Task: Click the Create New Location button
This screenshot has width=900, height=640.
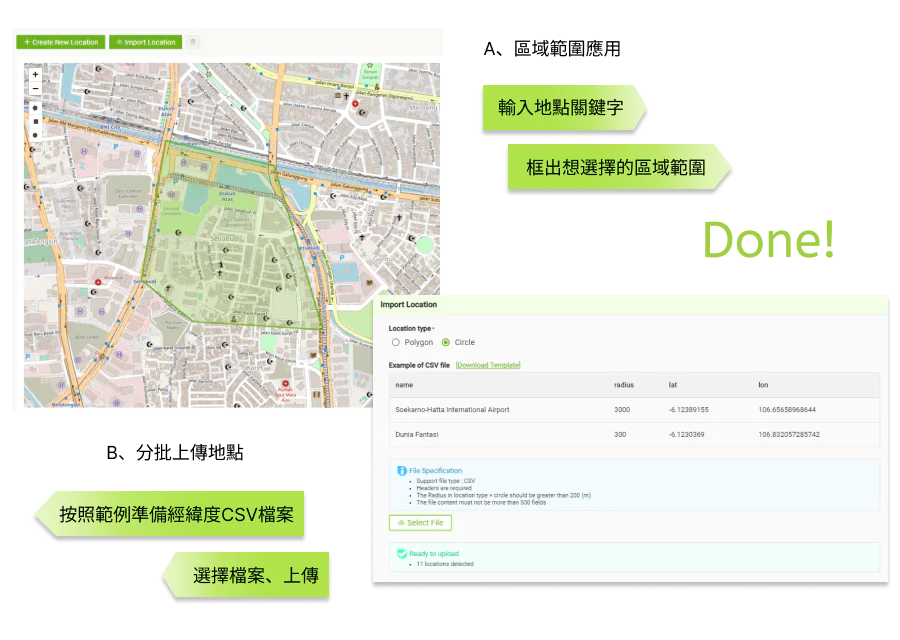Action: (x=61, y=42)
